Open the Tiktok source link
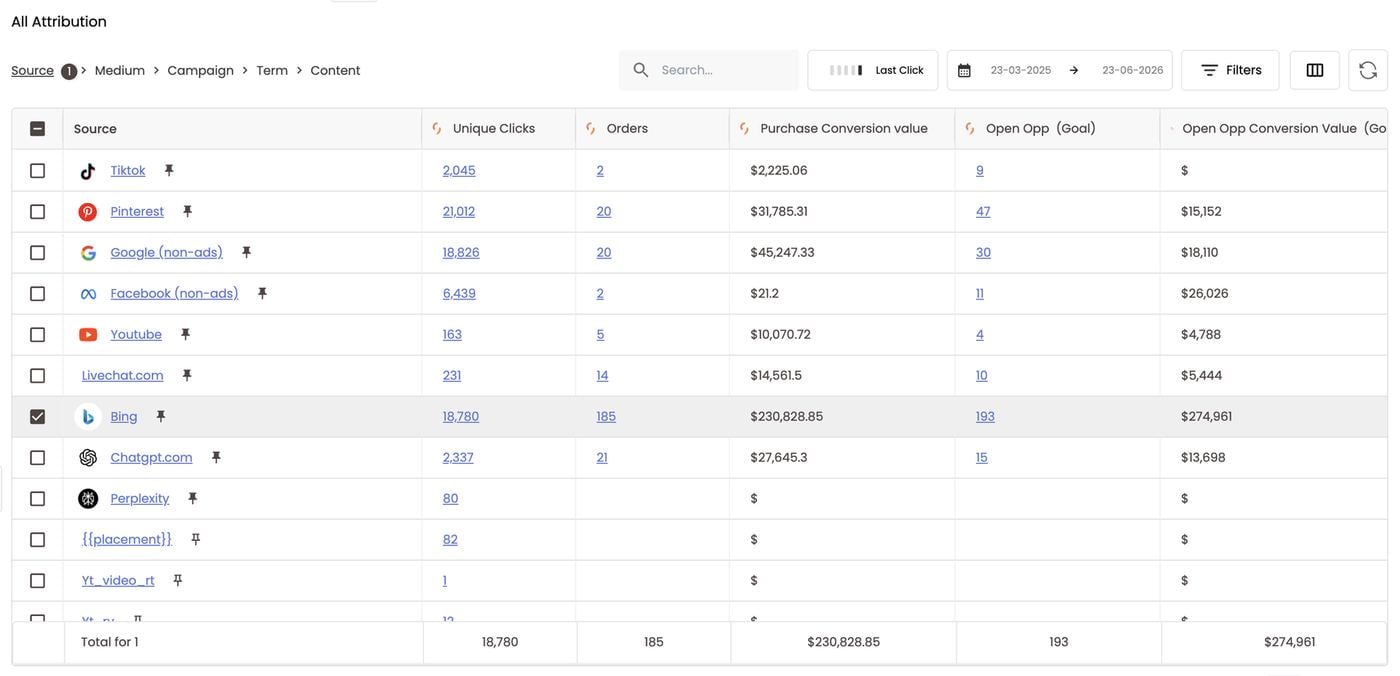 click(x=128, y=170)
